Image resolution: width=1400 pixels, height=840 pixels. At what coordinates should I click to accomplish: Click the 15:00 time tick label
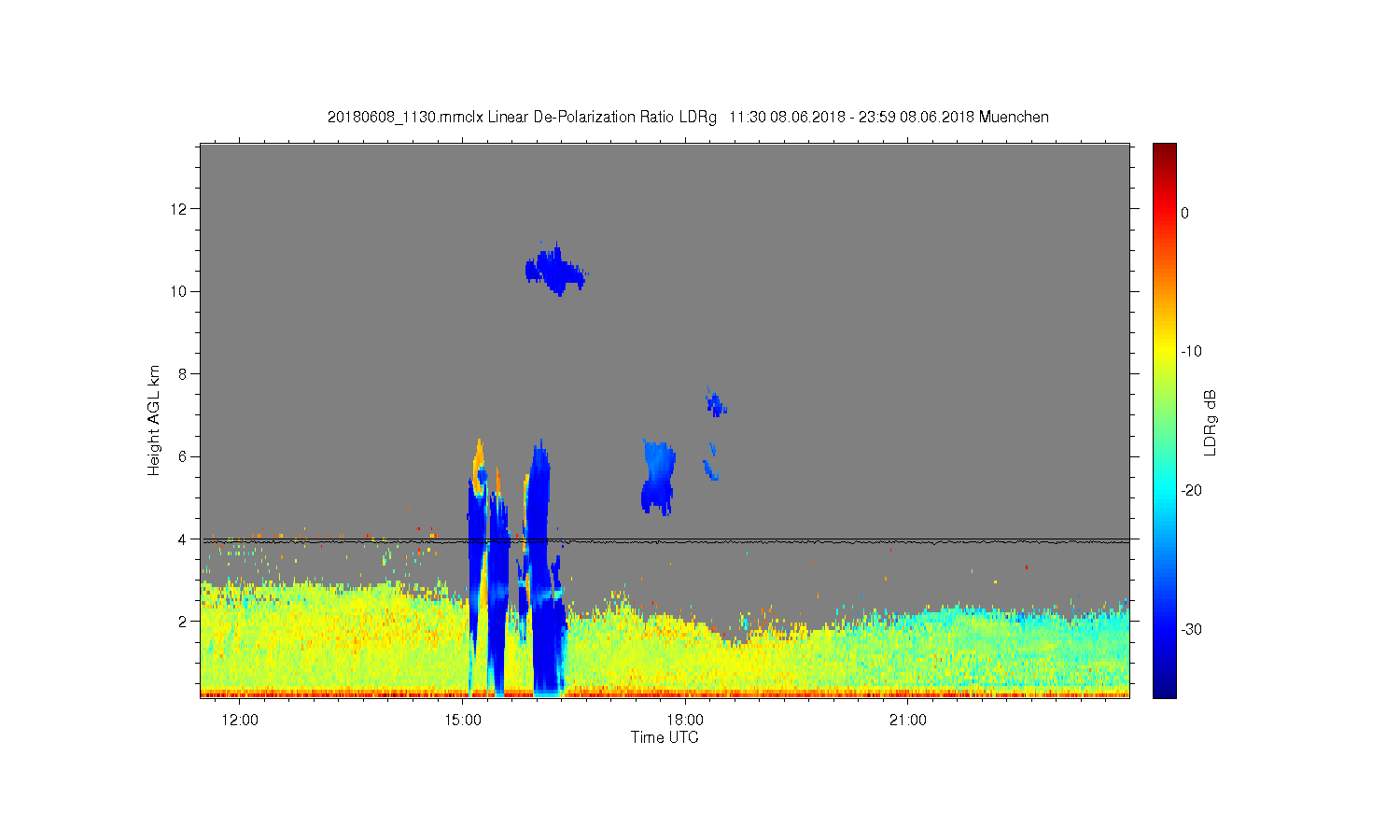click(463, 721)
